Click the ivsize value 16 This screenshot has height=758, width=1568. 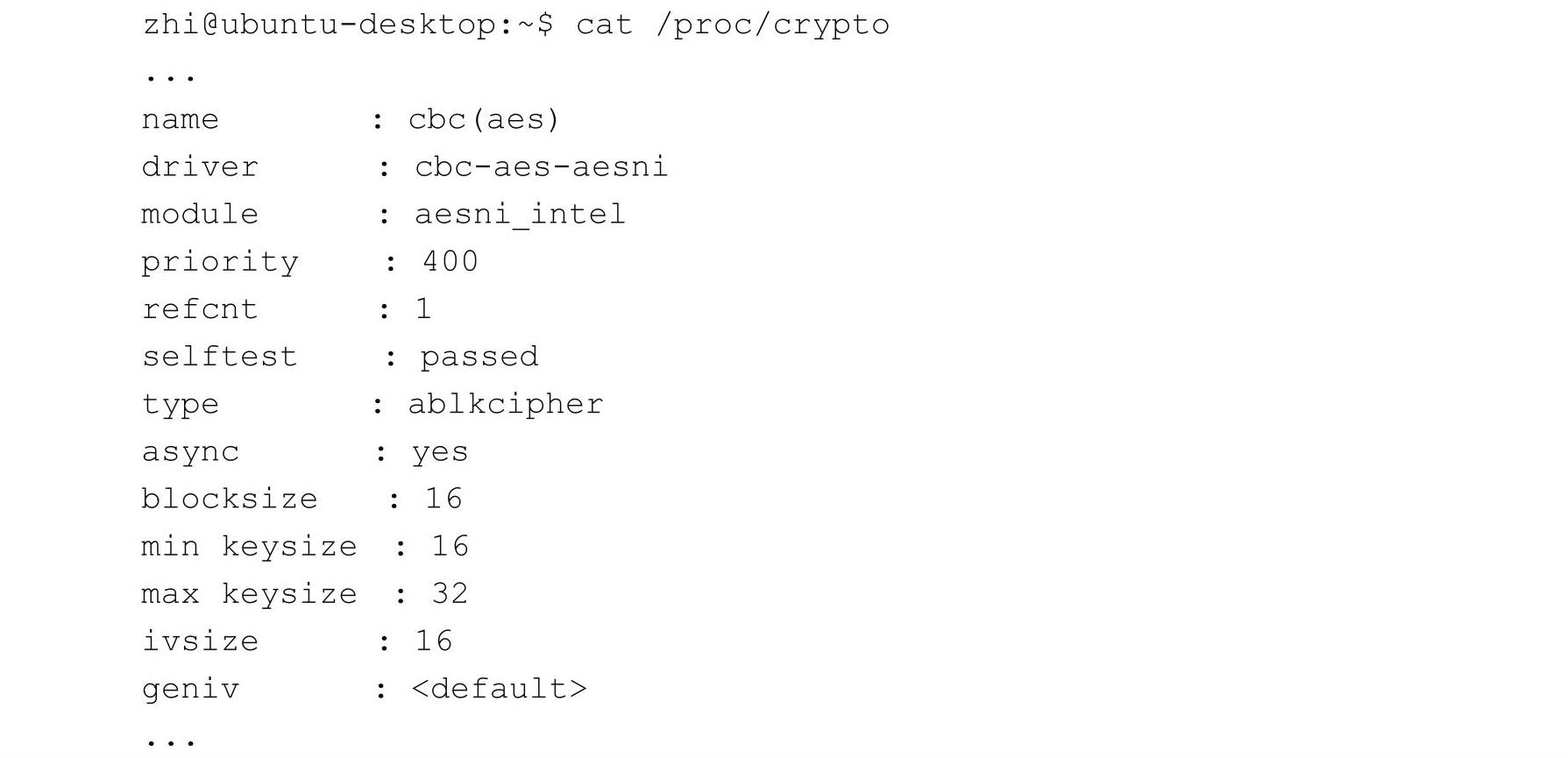[434, 641]
